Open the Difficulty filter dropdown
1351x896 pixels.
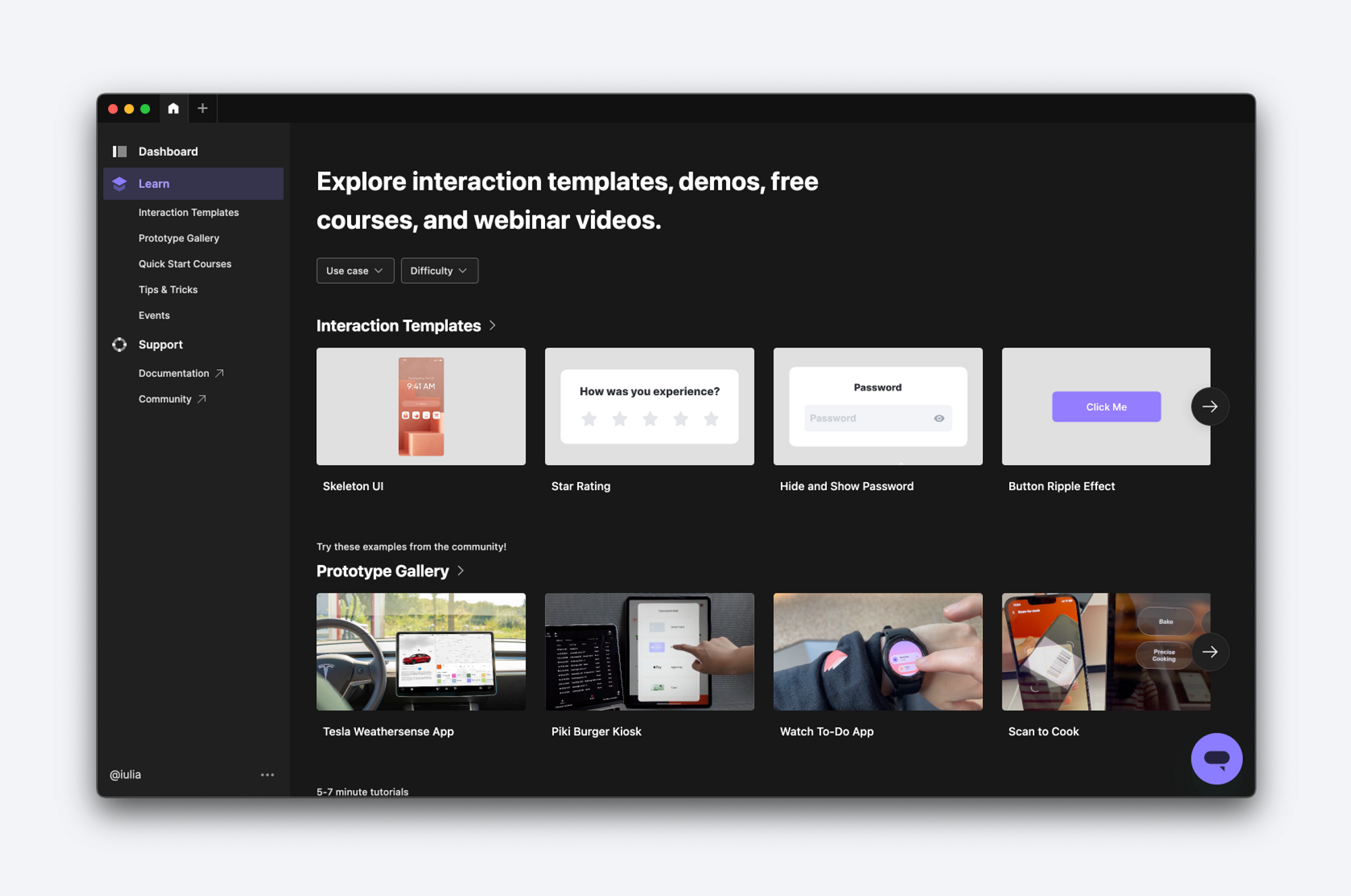click(439, 271)
